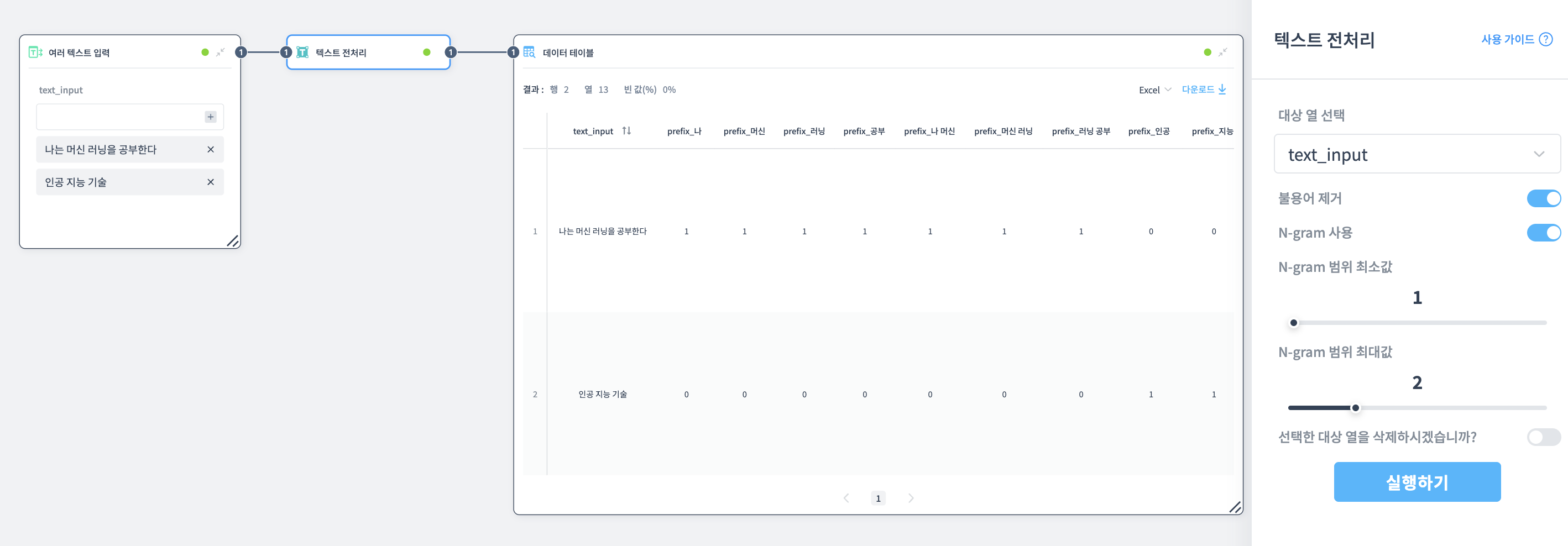Select page 1 in table pagination
The height and width of the screenshot is (546, 1568).
[878, 498]
